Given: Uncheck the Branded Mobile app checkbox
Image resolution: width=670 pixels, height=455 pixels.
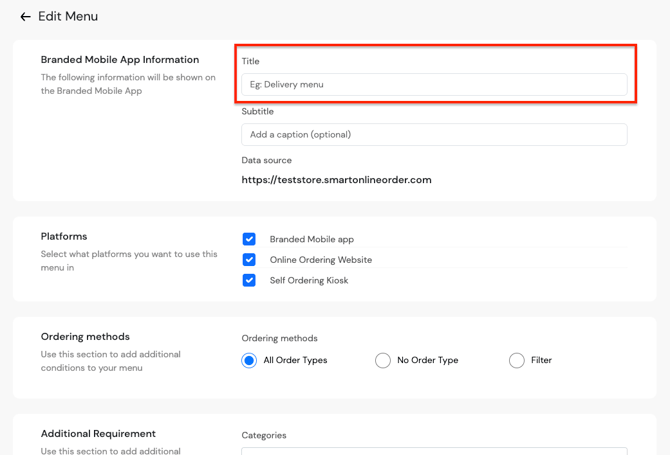Looking at the screenshot, I should [x=249, y=239].
